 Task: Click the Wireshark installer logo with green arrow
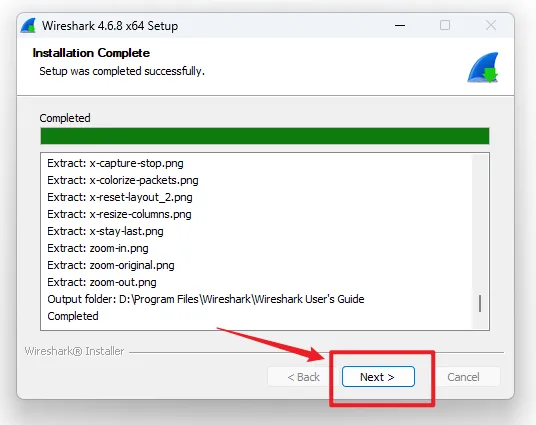pos(483,67)
